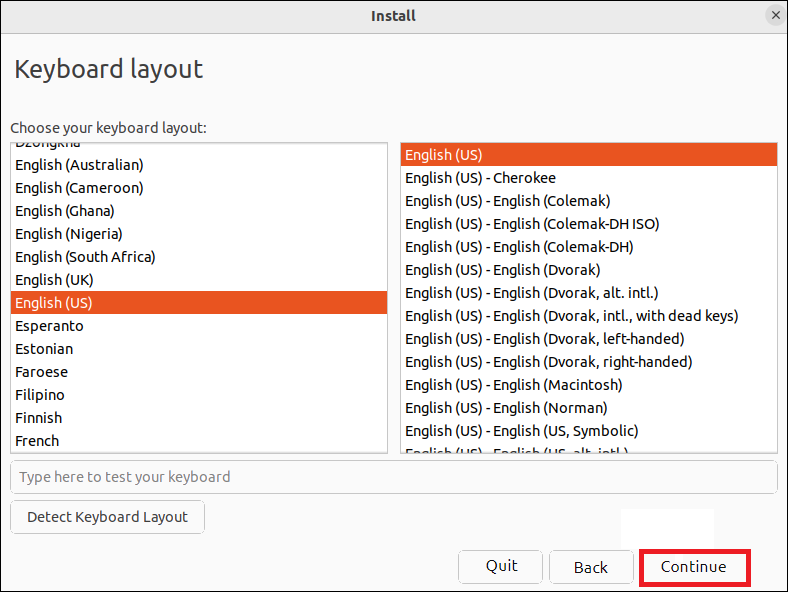Pick English (Macintosh) variant
The width and height of the screenshot is (788, 592).
point(513,385)
